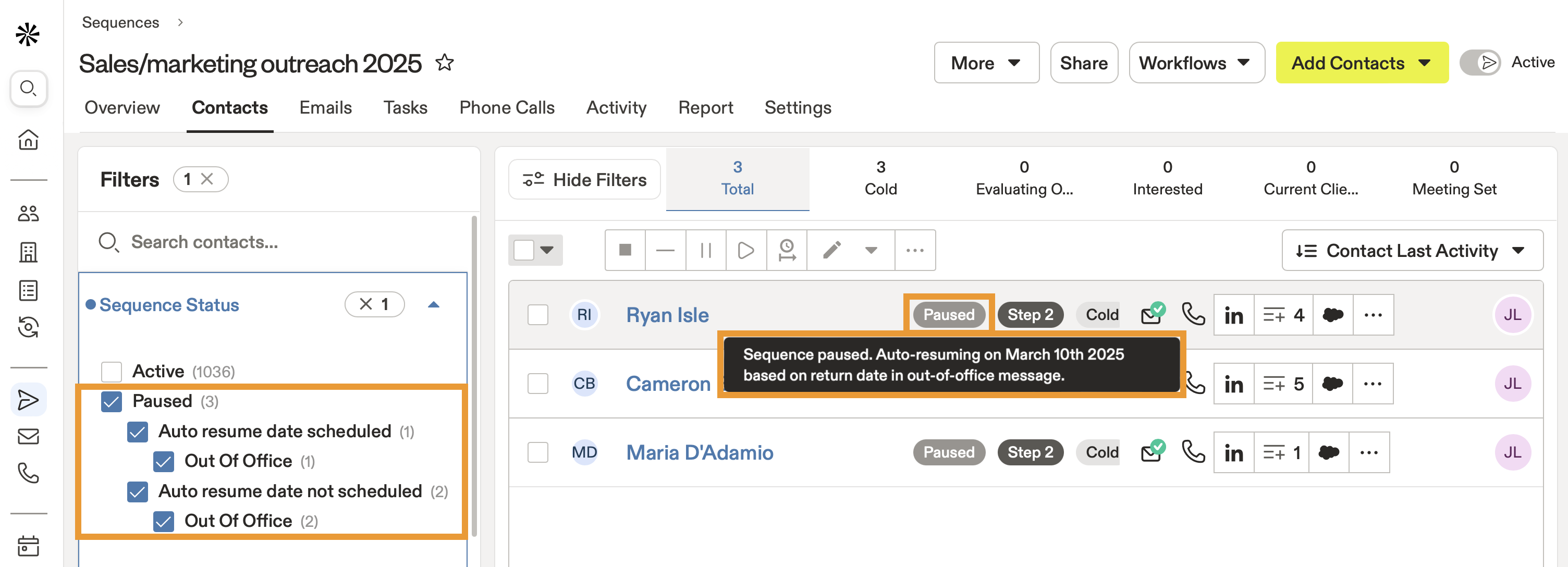Open the select-all checkbox dropdown arrow
The height and width of the screenshot is (567, 1568).
tap(548, 250)
